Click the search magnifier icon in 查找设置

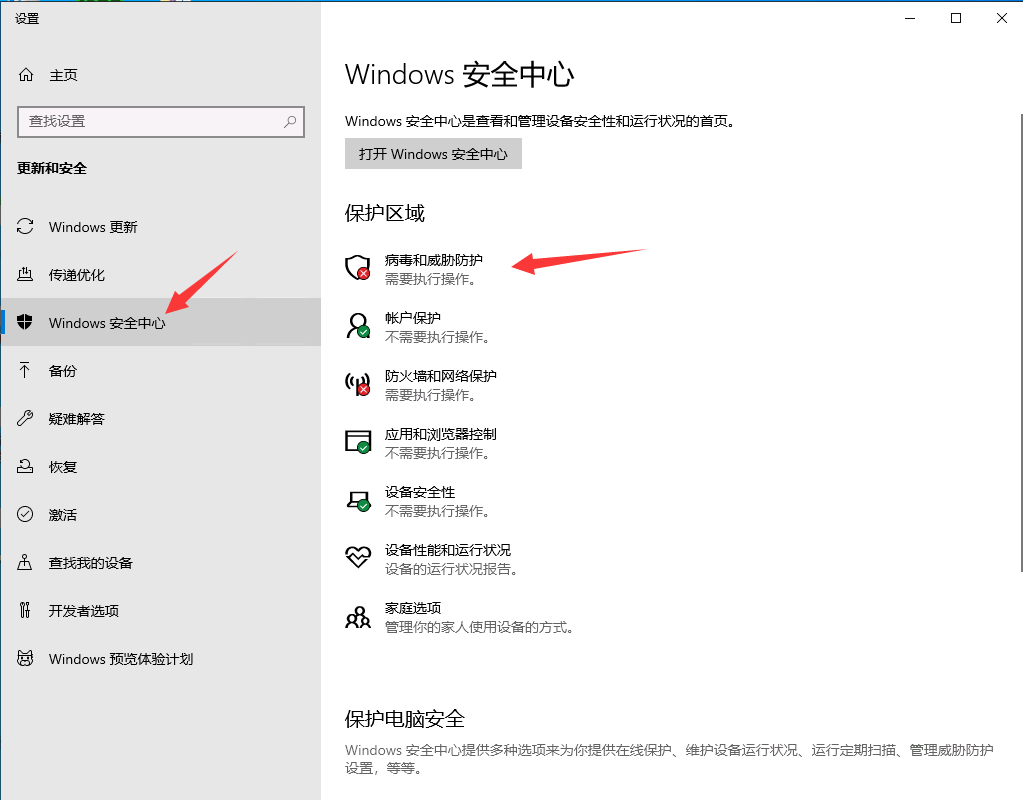pos(290,121)
